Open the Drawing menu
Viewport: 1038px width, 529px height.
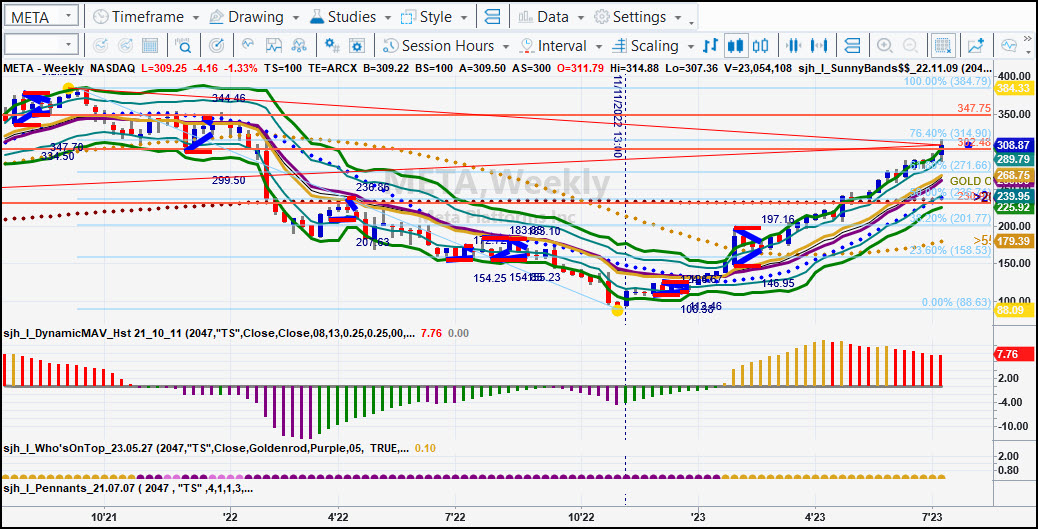coord(254,17)
